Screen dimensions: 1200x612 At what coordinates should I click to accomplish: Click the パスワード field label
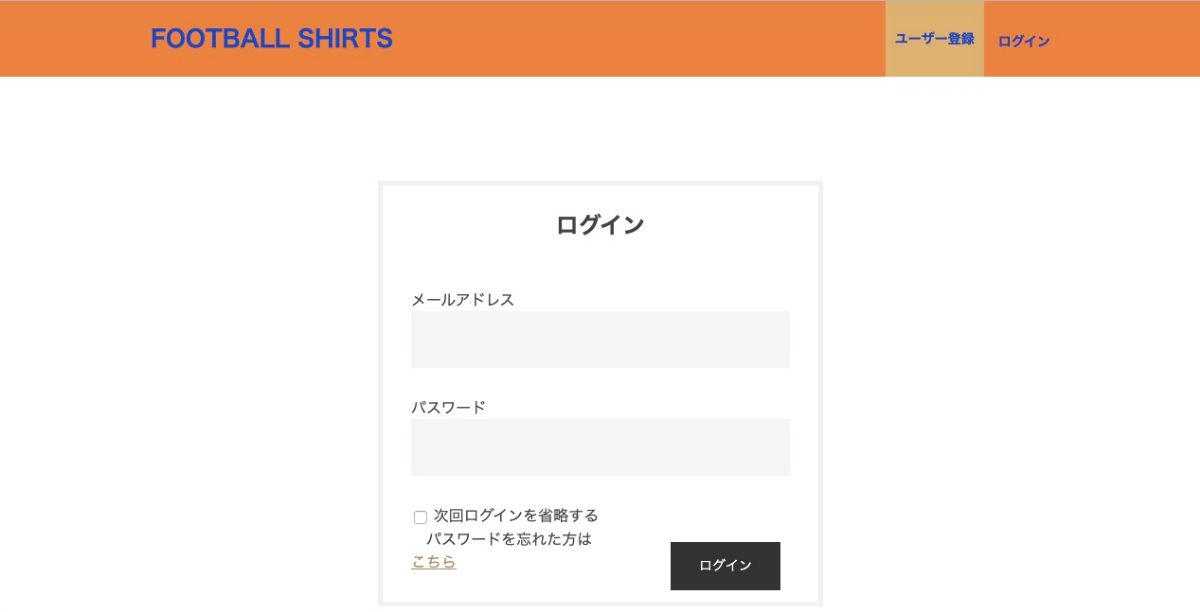[448, 407]
